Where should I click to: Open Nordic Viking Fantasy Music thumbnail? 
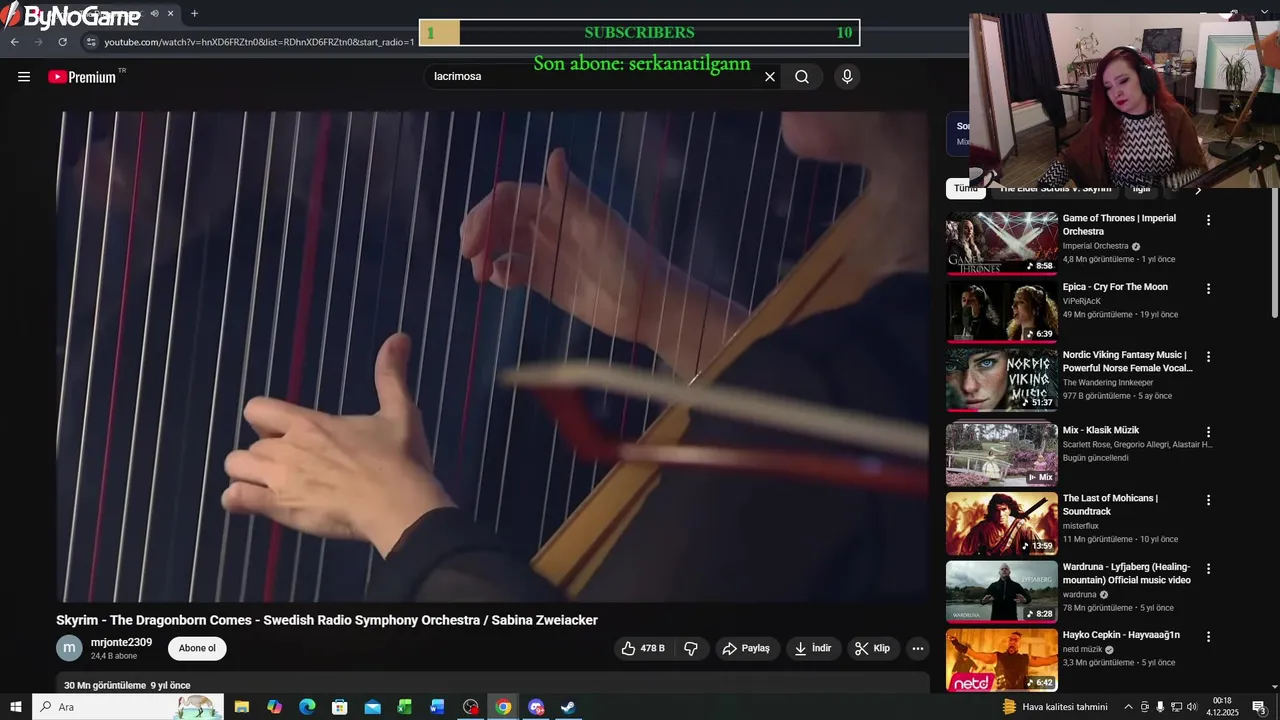(x=1002, y=380)
